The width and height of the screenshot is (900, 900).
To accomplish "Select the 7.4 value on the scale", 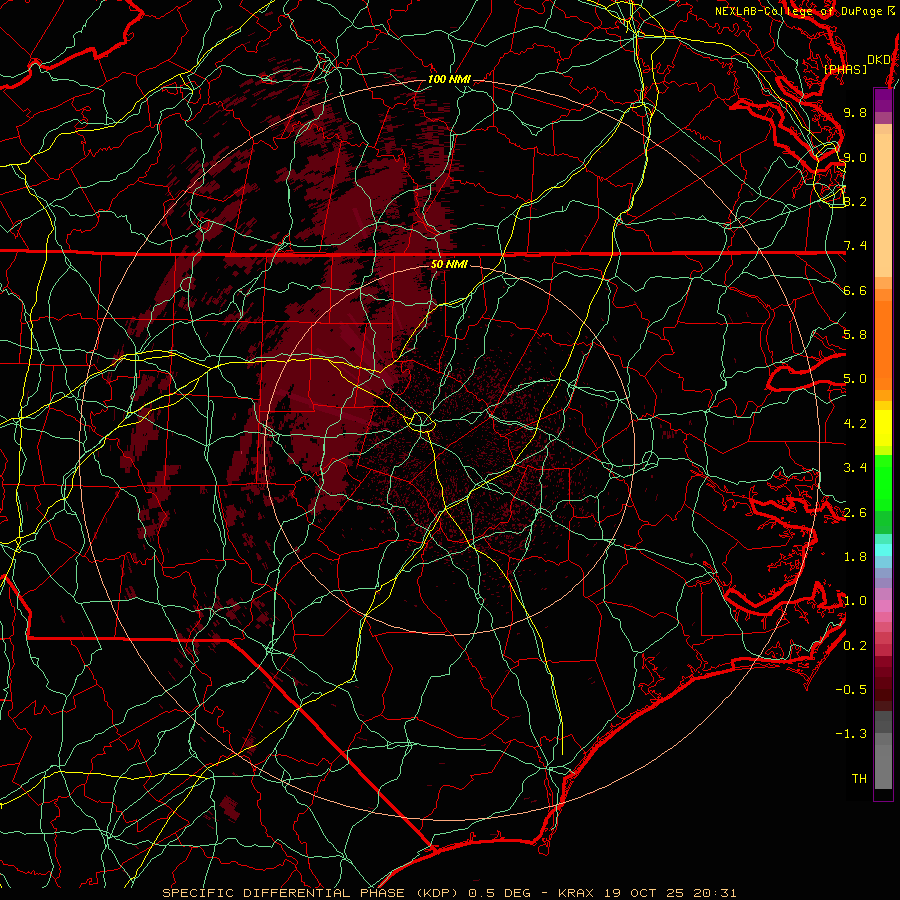I will [x=855, y=246].
